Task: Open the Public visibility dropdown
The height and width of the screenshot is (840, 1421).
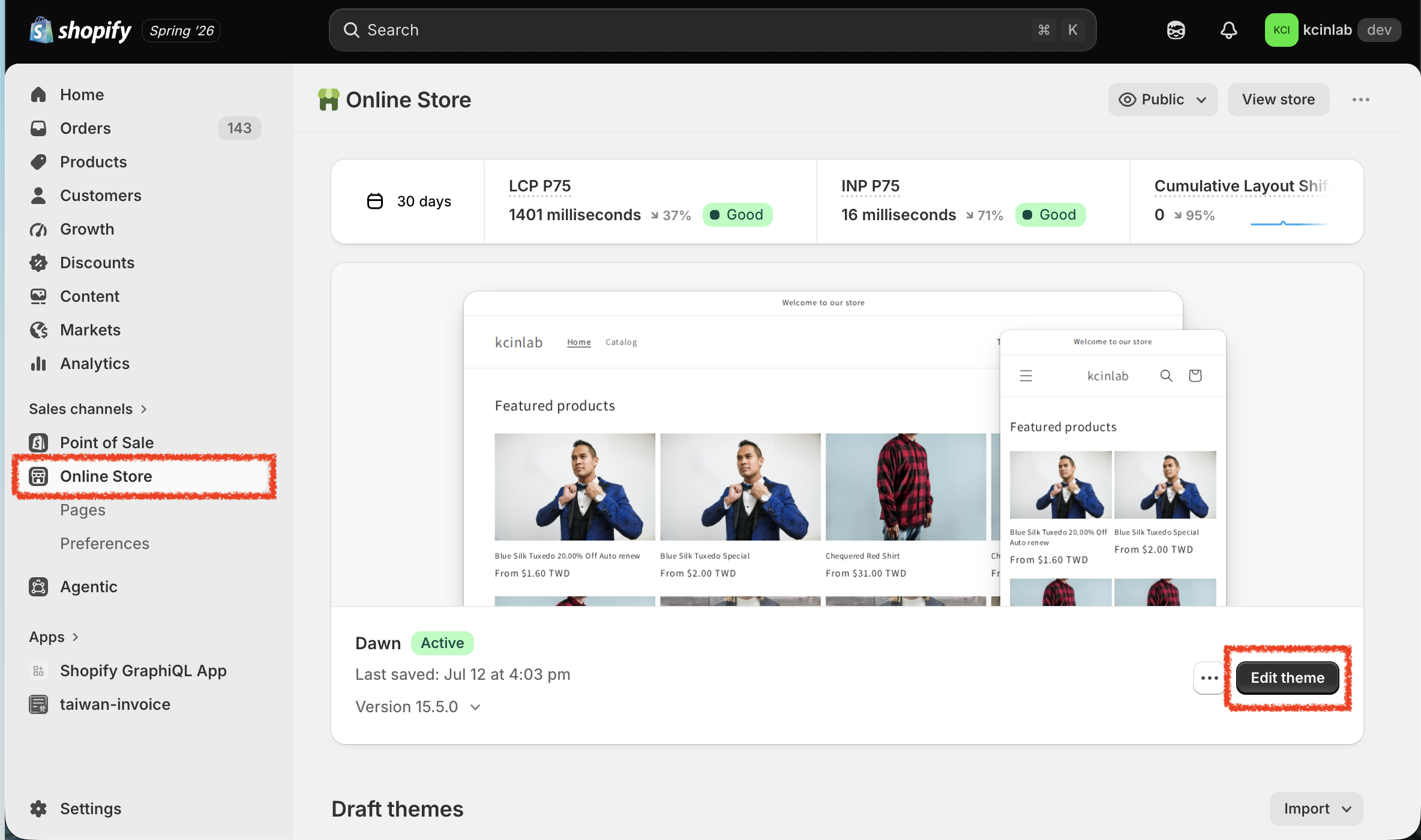Action: pos(1162,100)
